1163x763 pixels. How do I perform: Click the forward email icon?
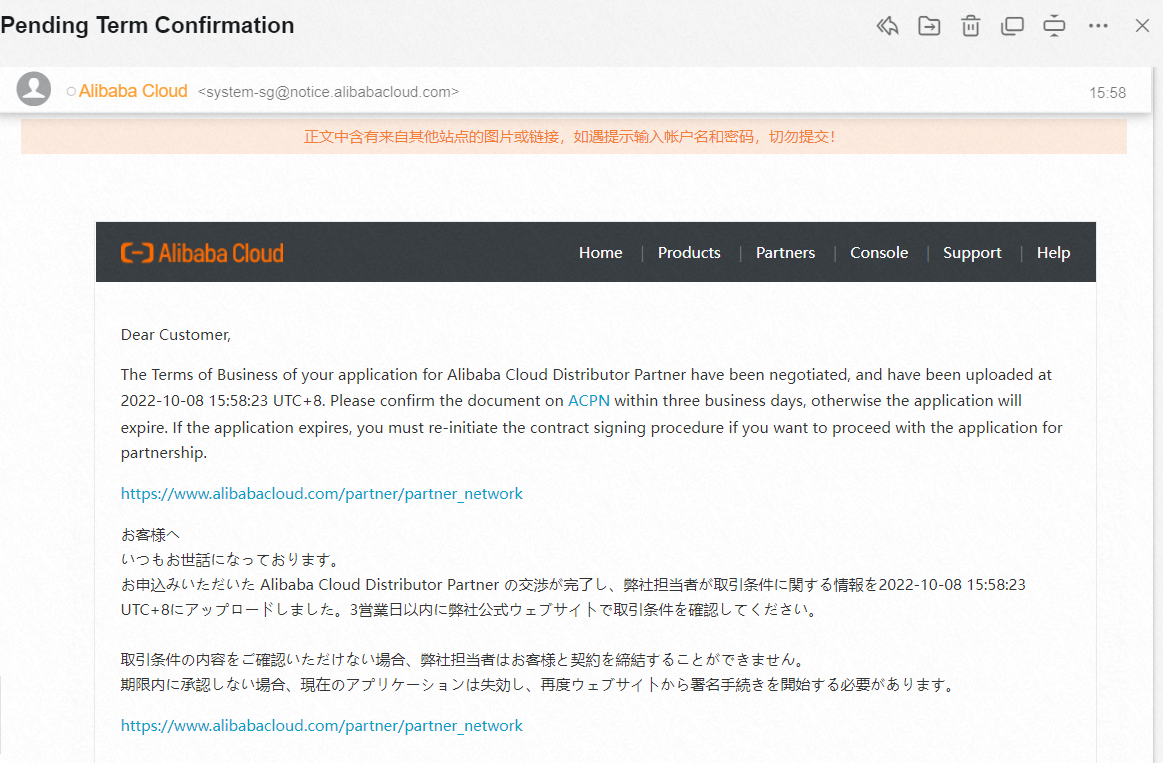click(x=929, y=26)
